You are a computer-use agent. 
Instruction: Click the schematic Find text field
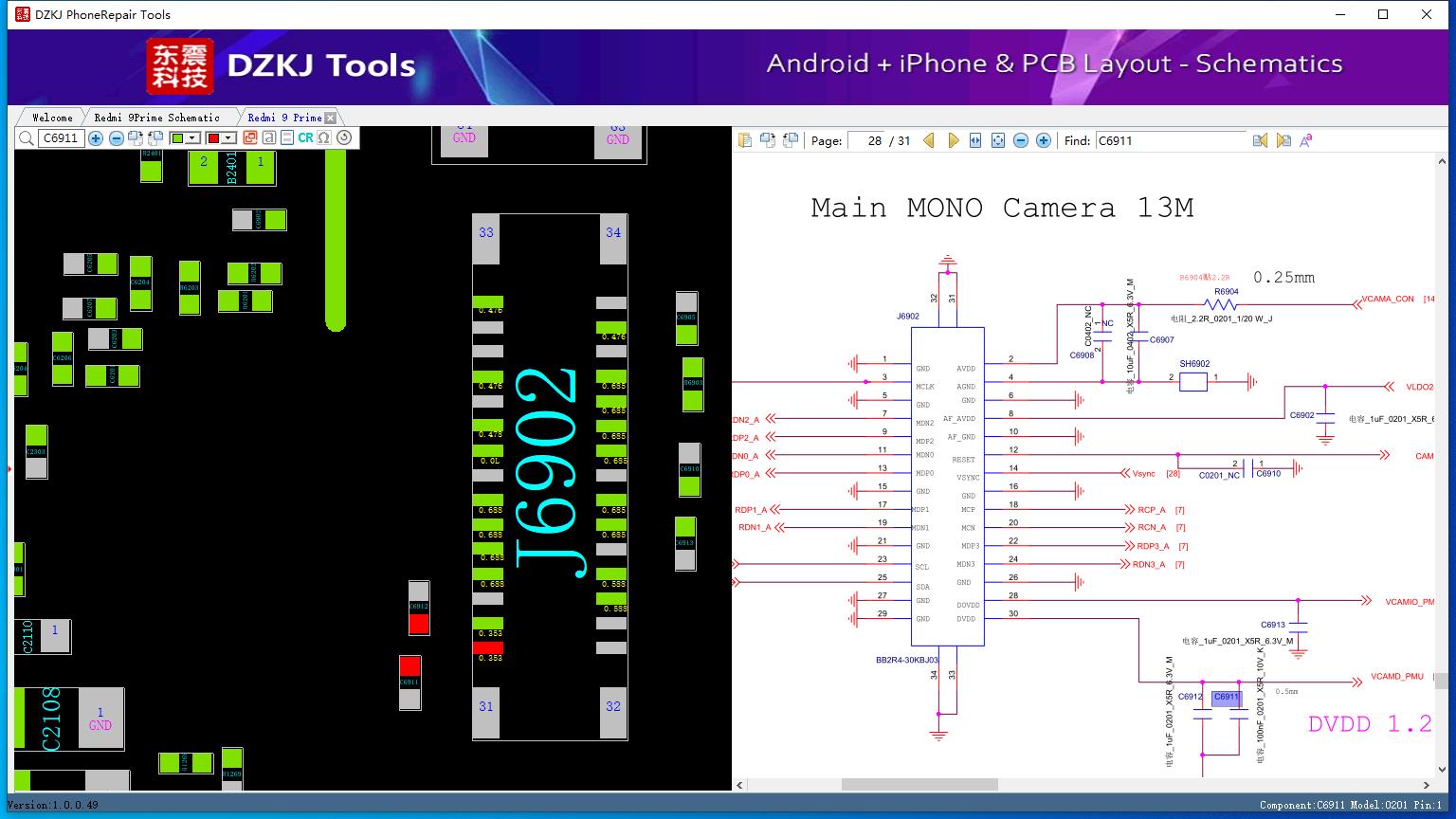pos(1171,140)
